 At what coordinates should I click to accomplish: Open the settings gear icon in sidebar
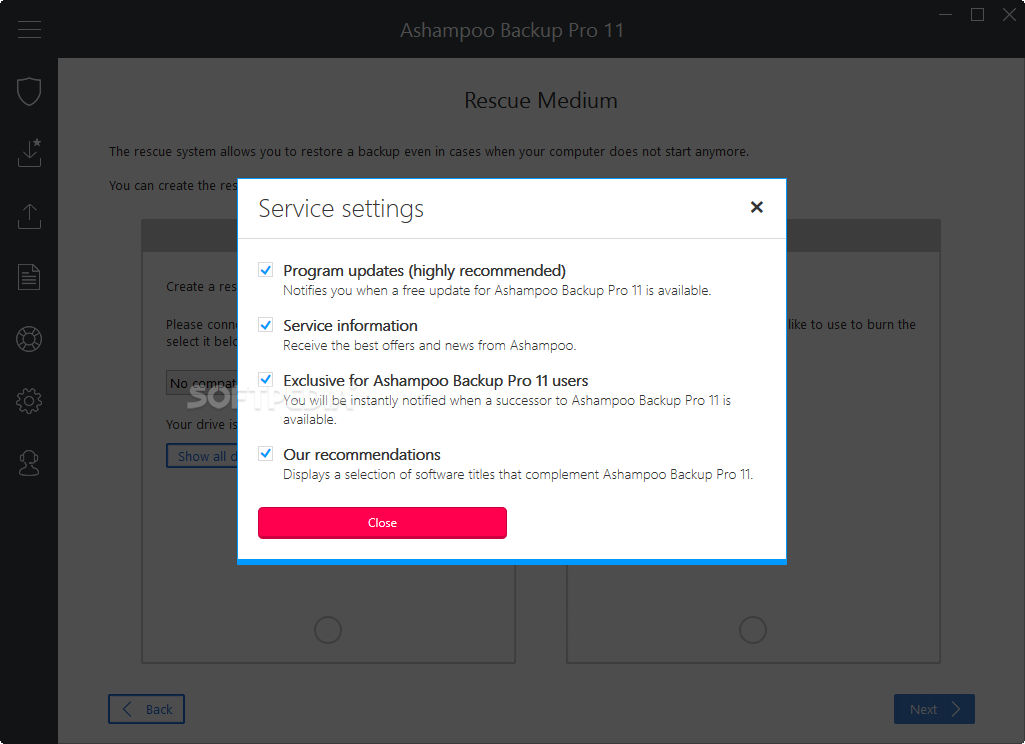coord(29,400)
